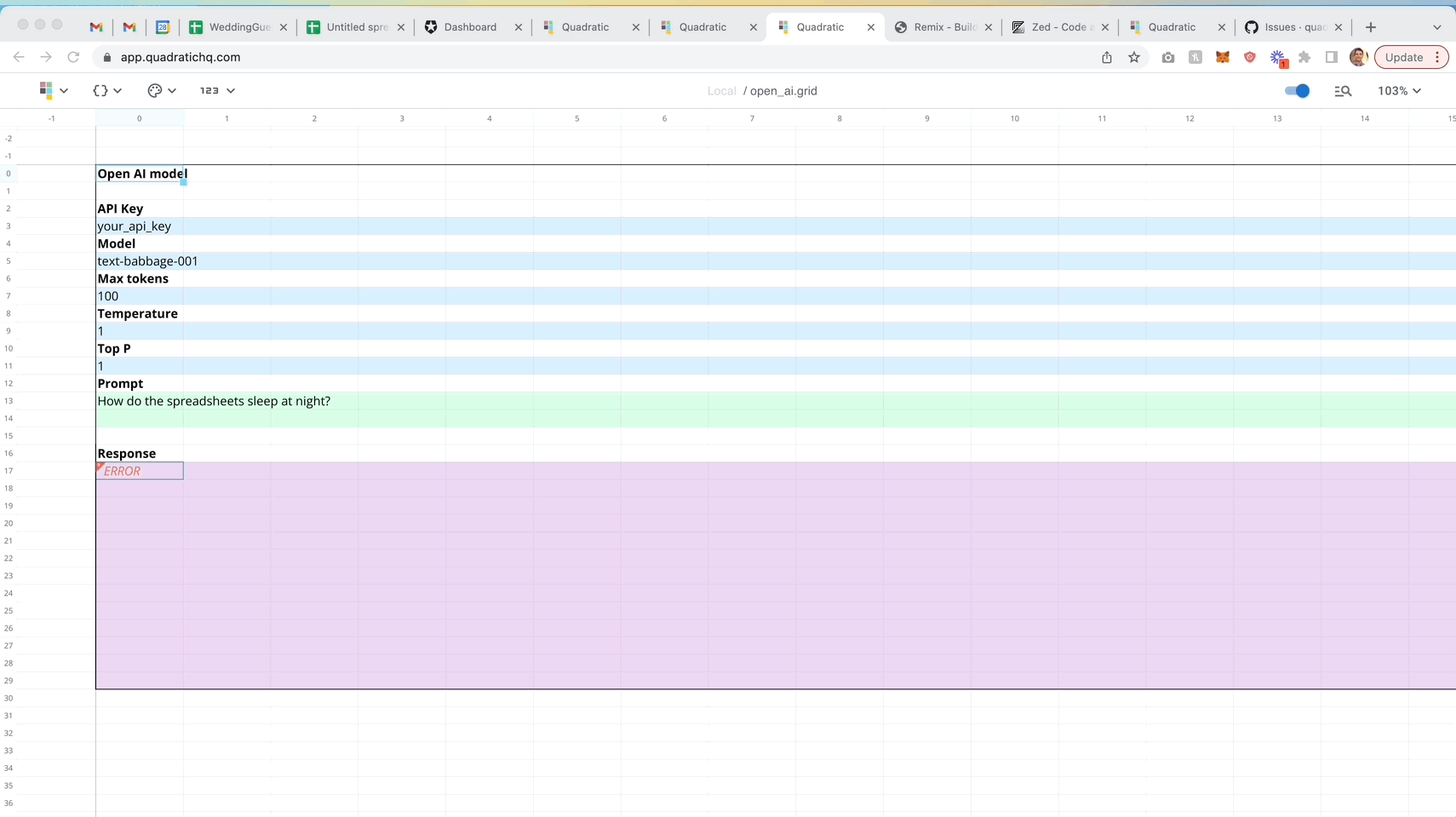Select the ERROR cell in the Response section
The width and height of the screenshot is (1456, 817).
(139, 471)
